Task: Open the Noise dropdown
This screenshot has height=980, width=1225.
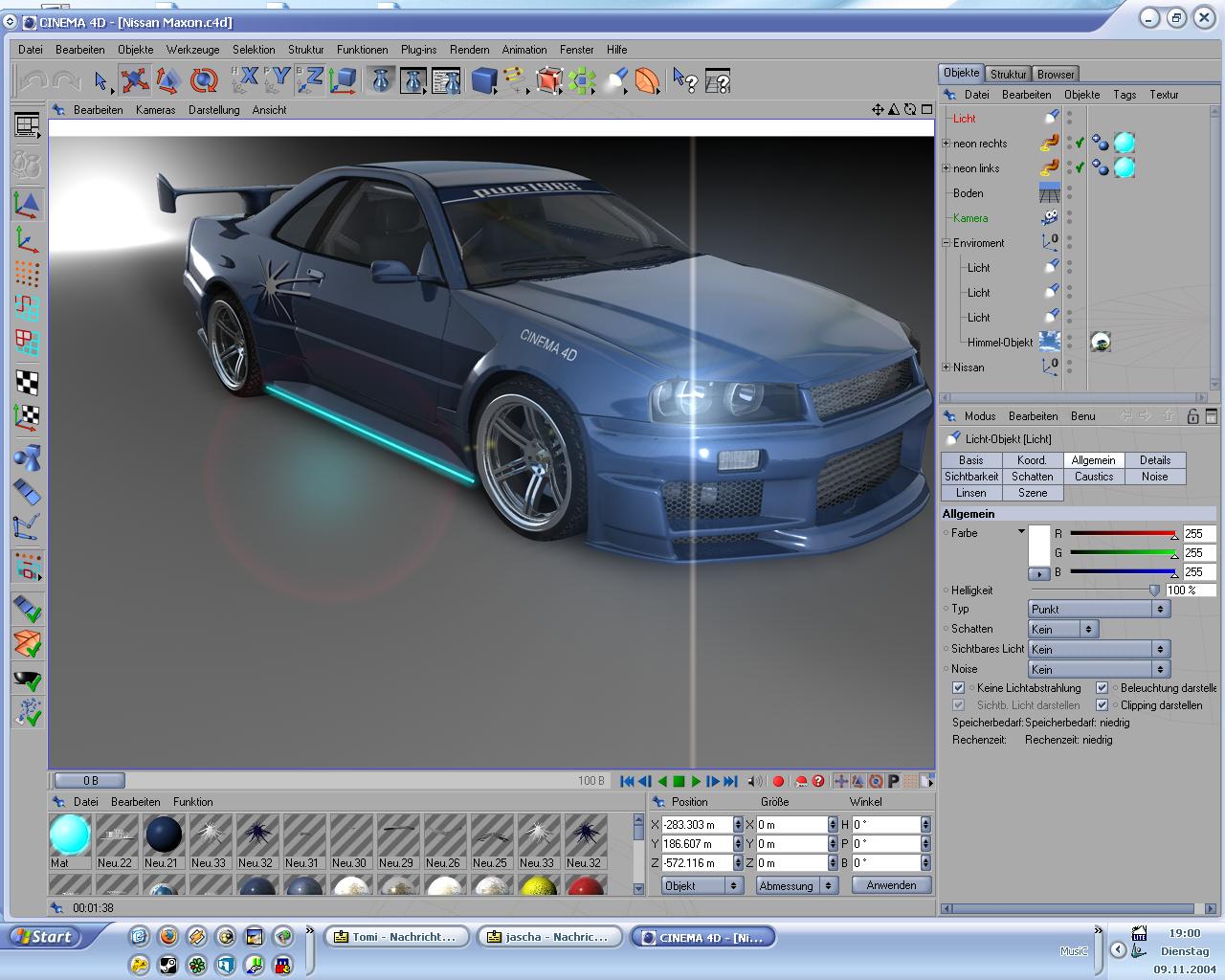Action: click(1099, 670)
